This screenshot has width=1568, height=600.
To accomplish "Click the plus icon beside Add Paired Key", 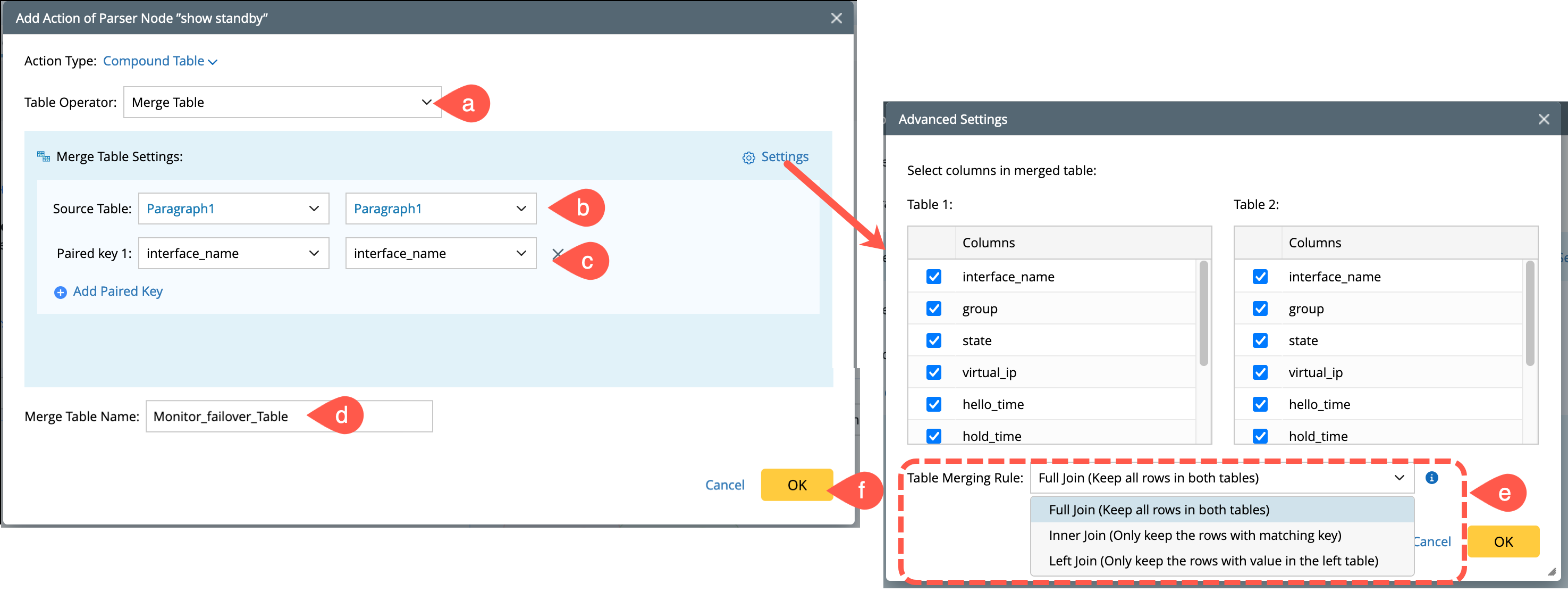I will point(60,293).
